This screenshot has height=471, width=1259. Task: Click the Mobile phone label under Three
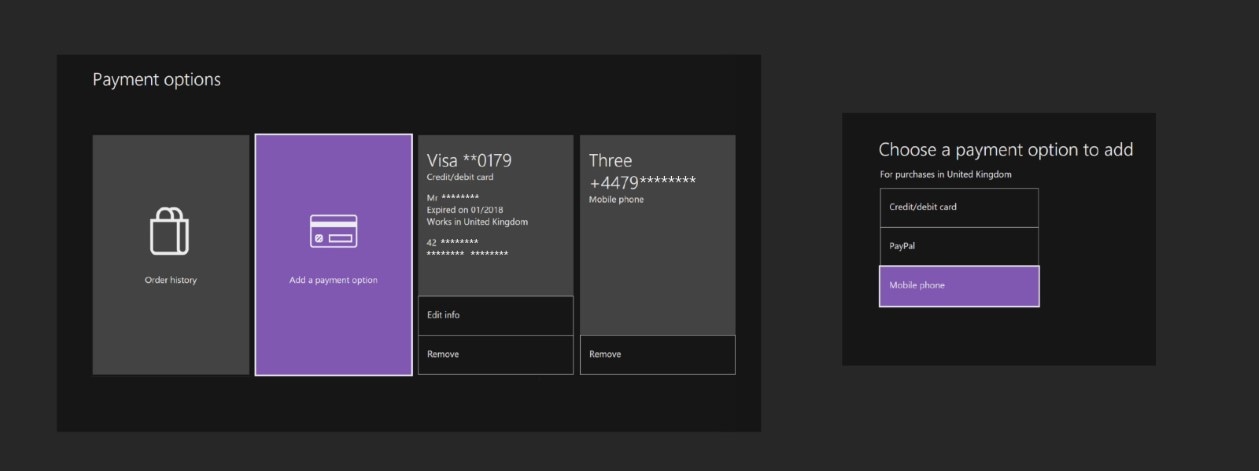tap(616, 200)
